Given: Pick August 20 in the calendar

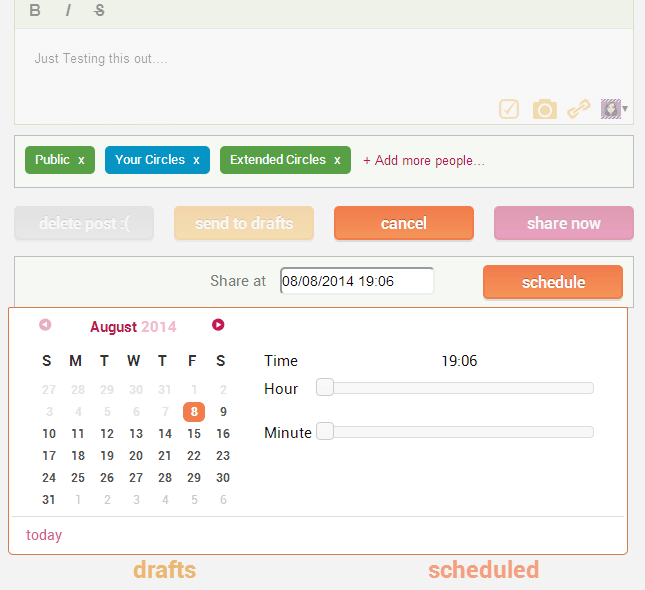Looking at the screenshot, I should pos(136,456).
